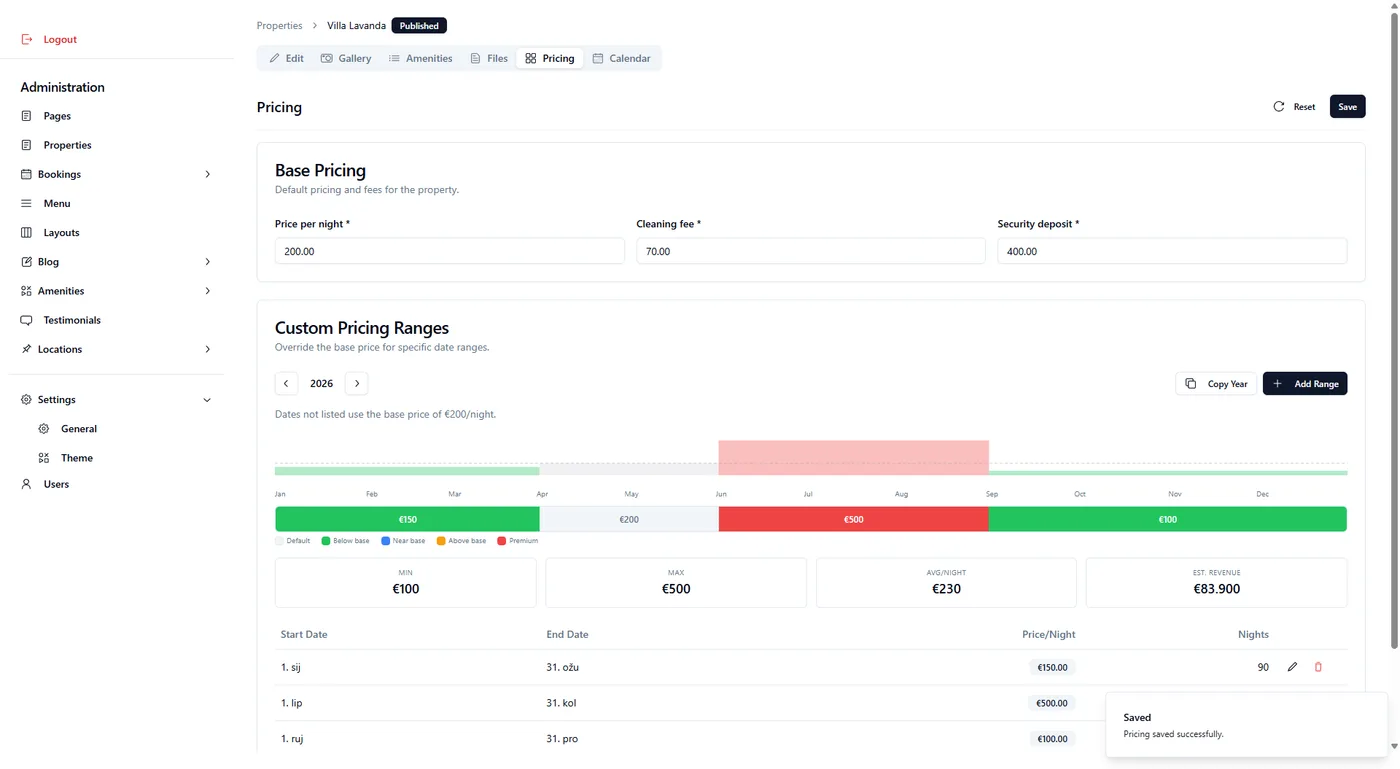This screenshot has width=1400, height=769.
Task: Click the Add Range button
Action: click(x=1305, y=384)
